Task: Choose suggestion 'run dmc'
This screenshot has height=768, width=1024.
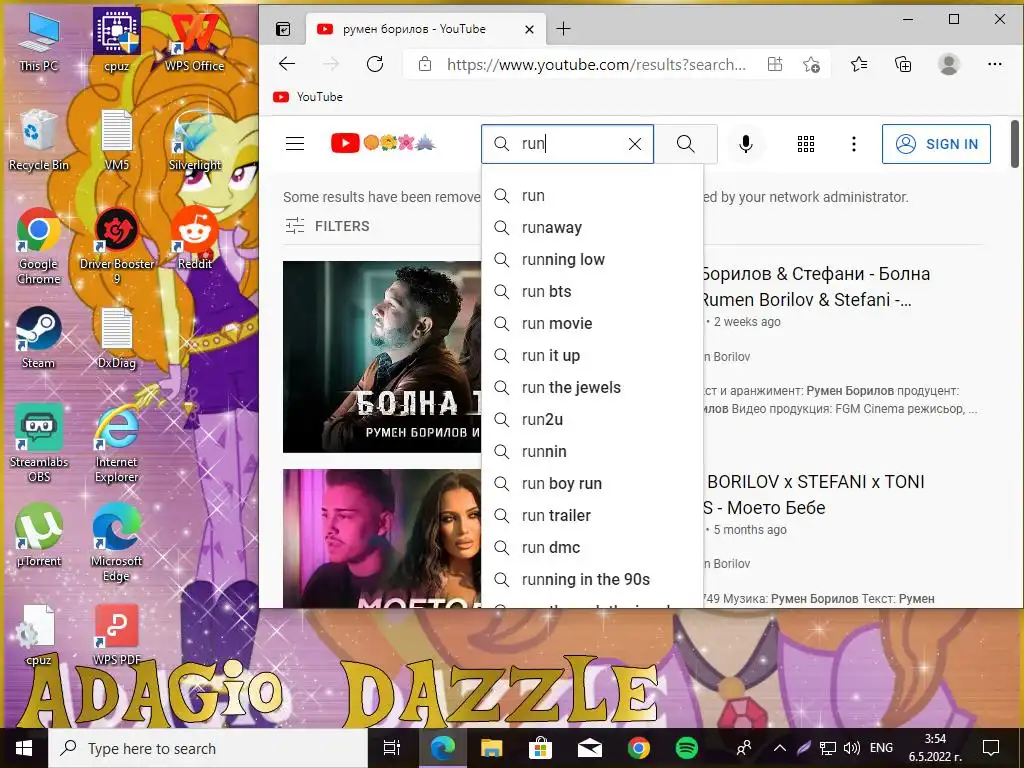Action: pyautogui.click(x=592, y=547)
